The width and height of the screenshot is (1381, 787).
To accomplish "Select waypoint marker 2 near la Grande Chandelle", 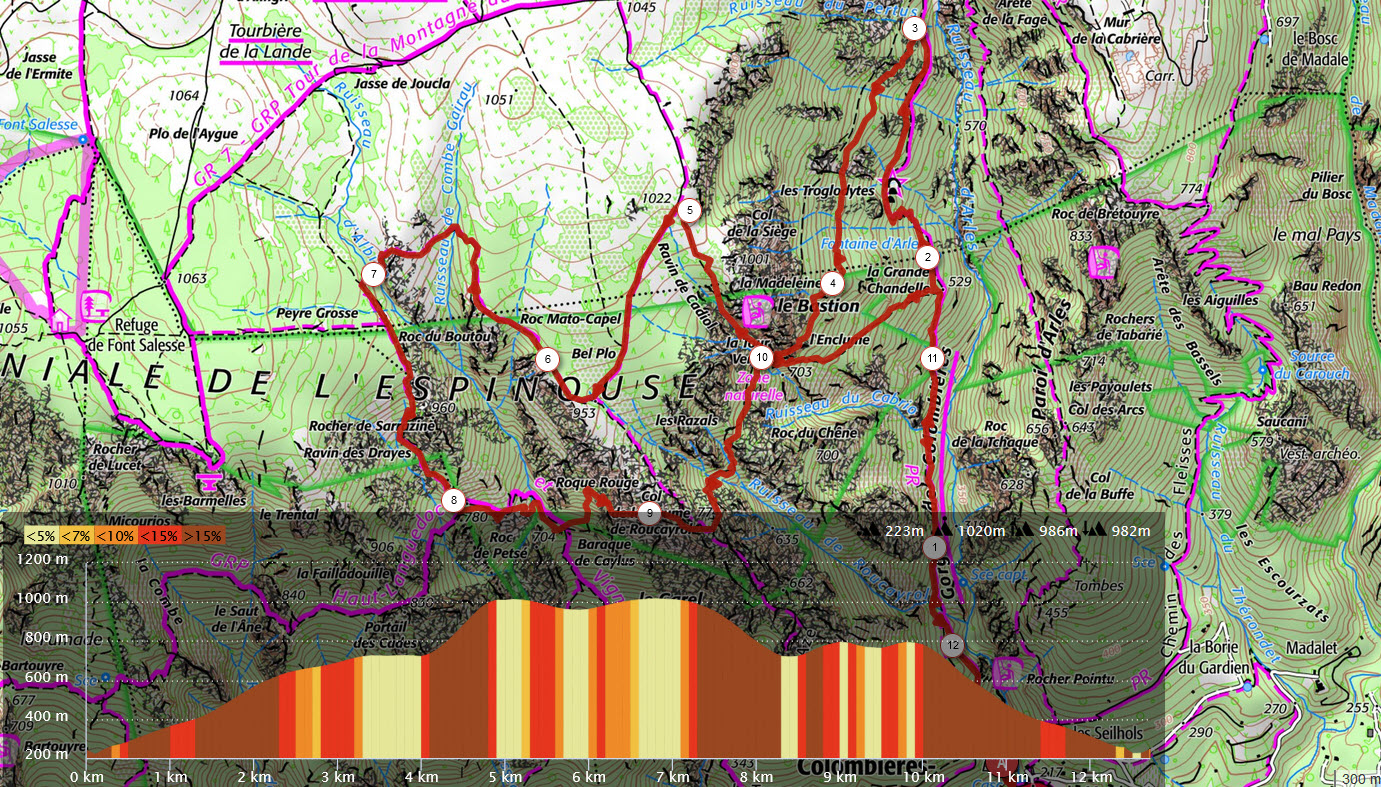I will (x=928, y=257).
